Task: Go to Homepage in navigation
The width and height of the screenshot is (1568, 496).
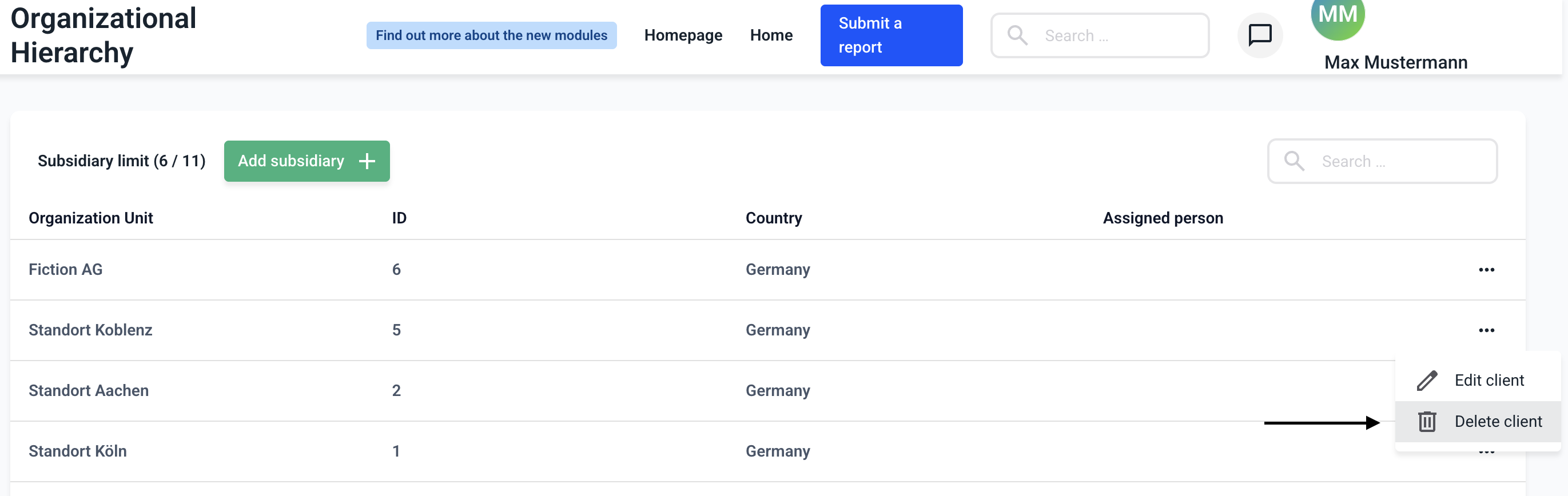Action: click(682, 35)
